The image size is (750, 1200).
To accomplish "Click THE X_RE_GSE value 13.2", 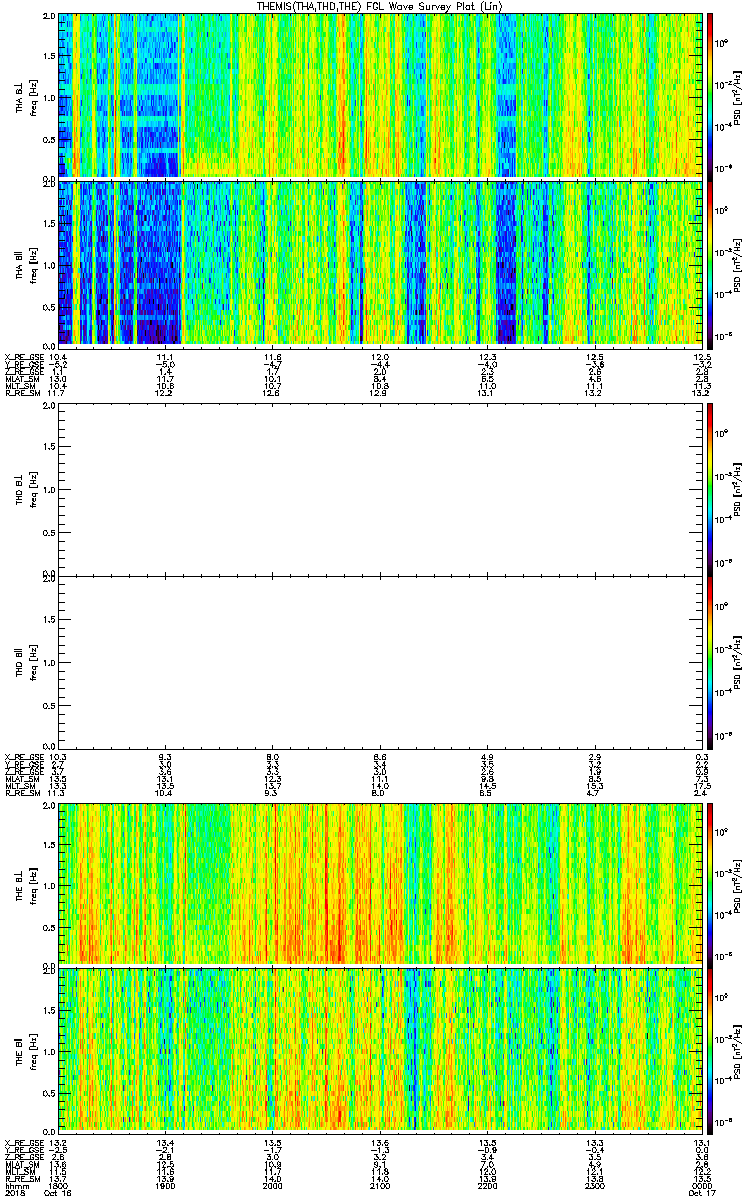I will (x=58, y=1142).
